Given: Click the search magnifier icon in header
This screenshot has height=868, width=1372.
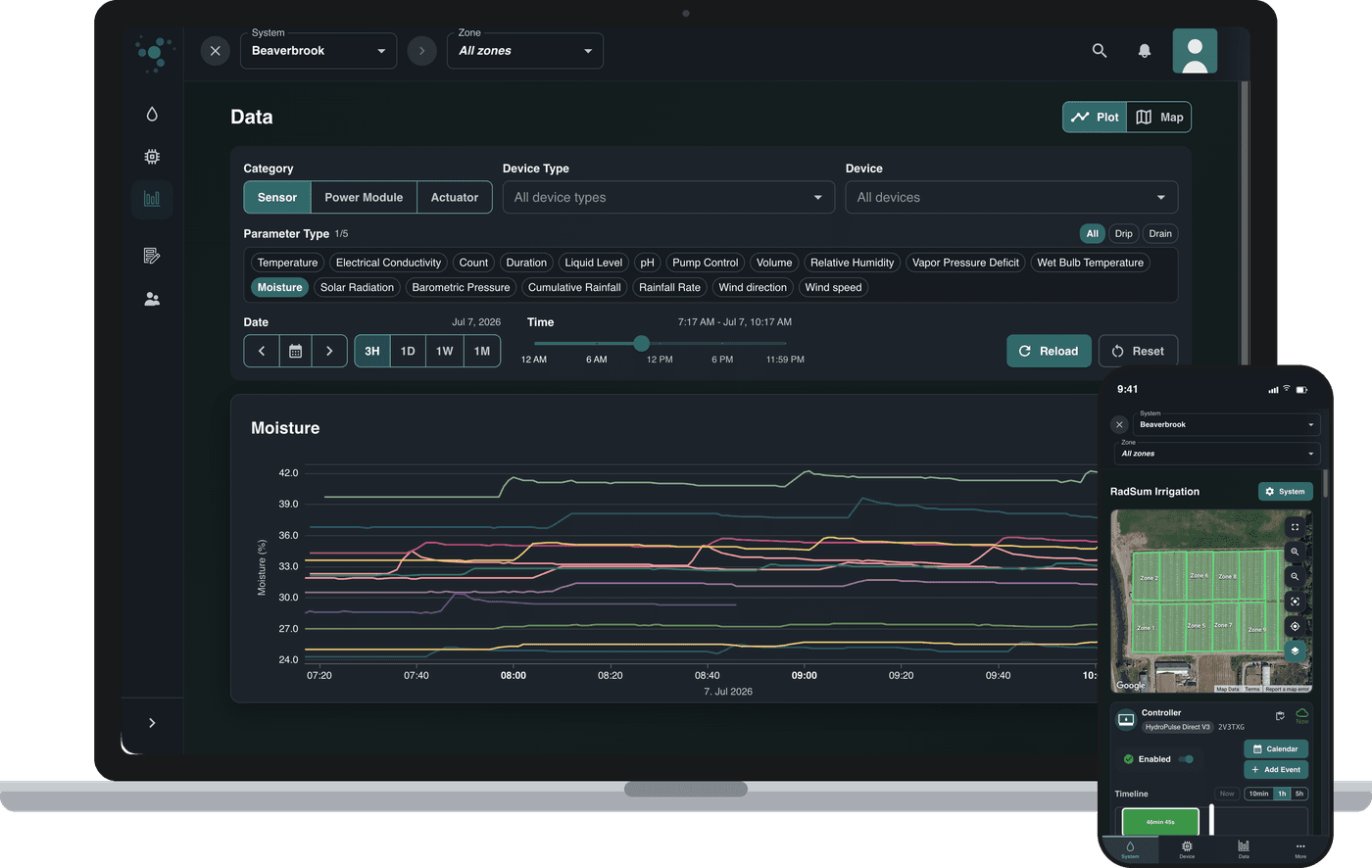Looking at the screenshot, I should [1100, 51].
